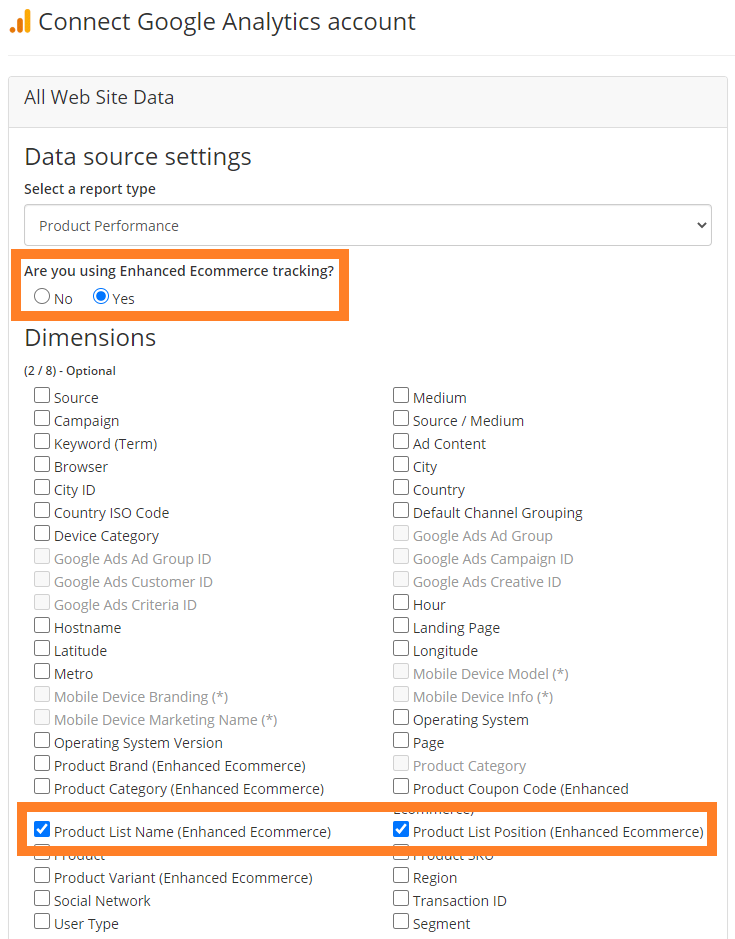
Task: Enable the Region dimension
Action: [x=401, y=875]
